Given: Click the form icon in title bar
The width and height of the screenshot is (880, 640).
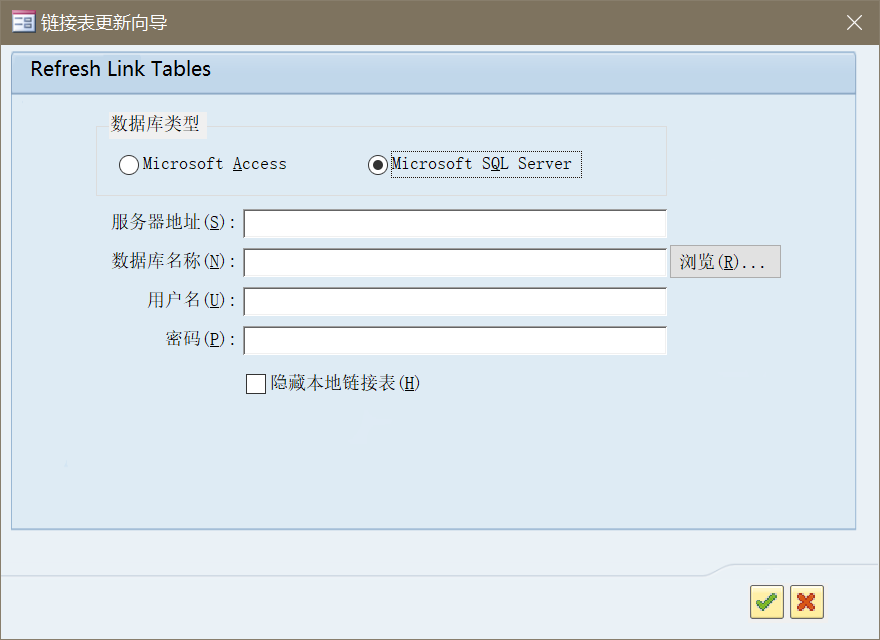Looking at the screenshot, I should 24,22.
